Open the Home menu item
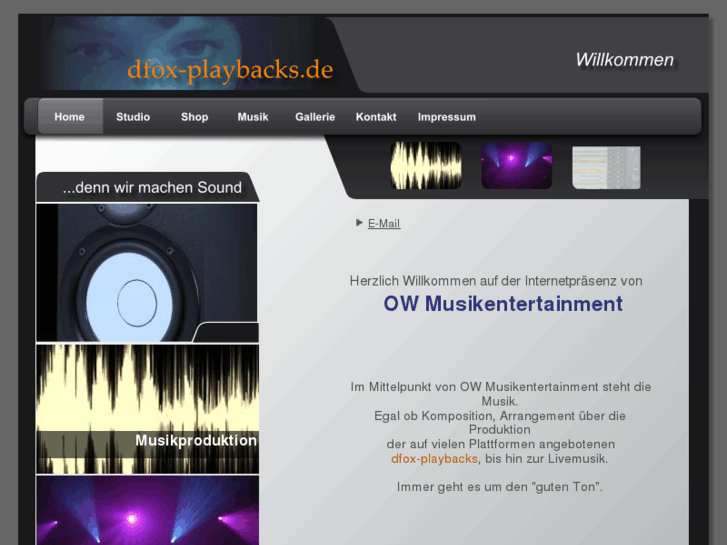The height and width of the screenshot is (545, 727). pyautogui.click(x=70, y=117)
